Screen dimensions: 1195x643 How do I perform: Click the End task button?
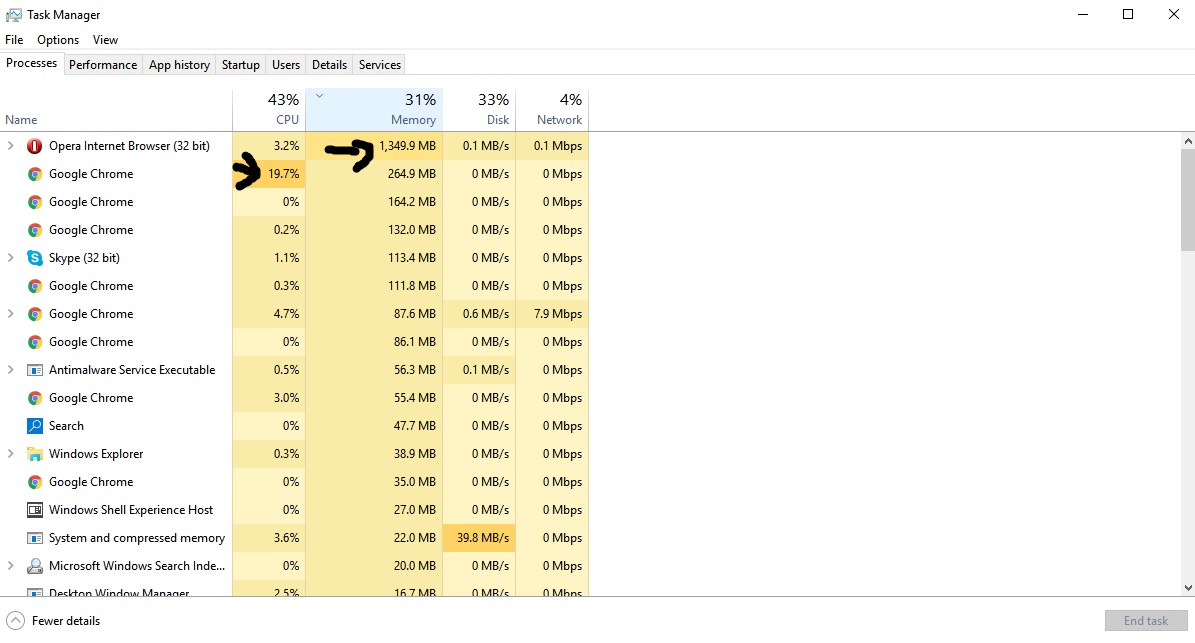1145,621
